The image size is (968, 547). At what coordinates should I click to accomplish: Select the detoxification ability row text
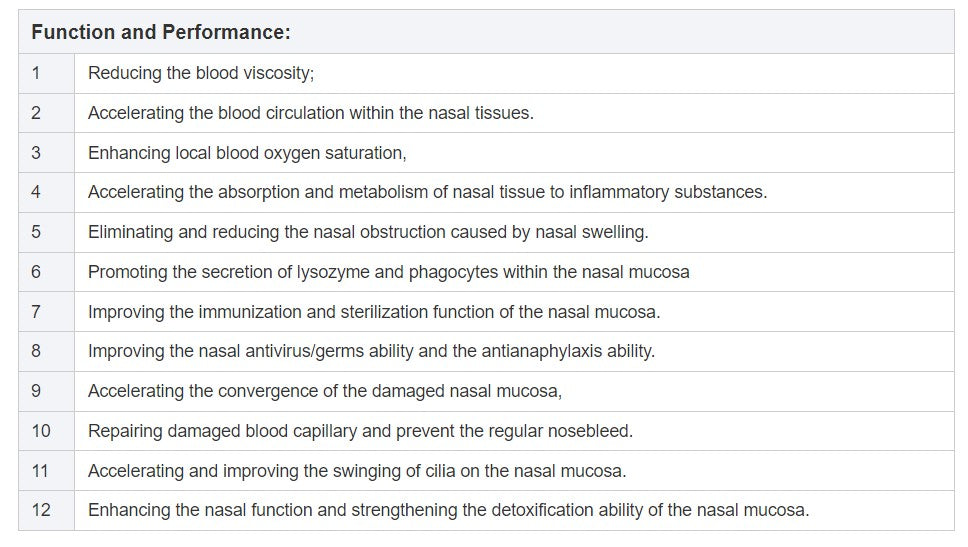point(448,510)
